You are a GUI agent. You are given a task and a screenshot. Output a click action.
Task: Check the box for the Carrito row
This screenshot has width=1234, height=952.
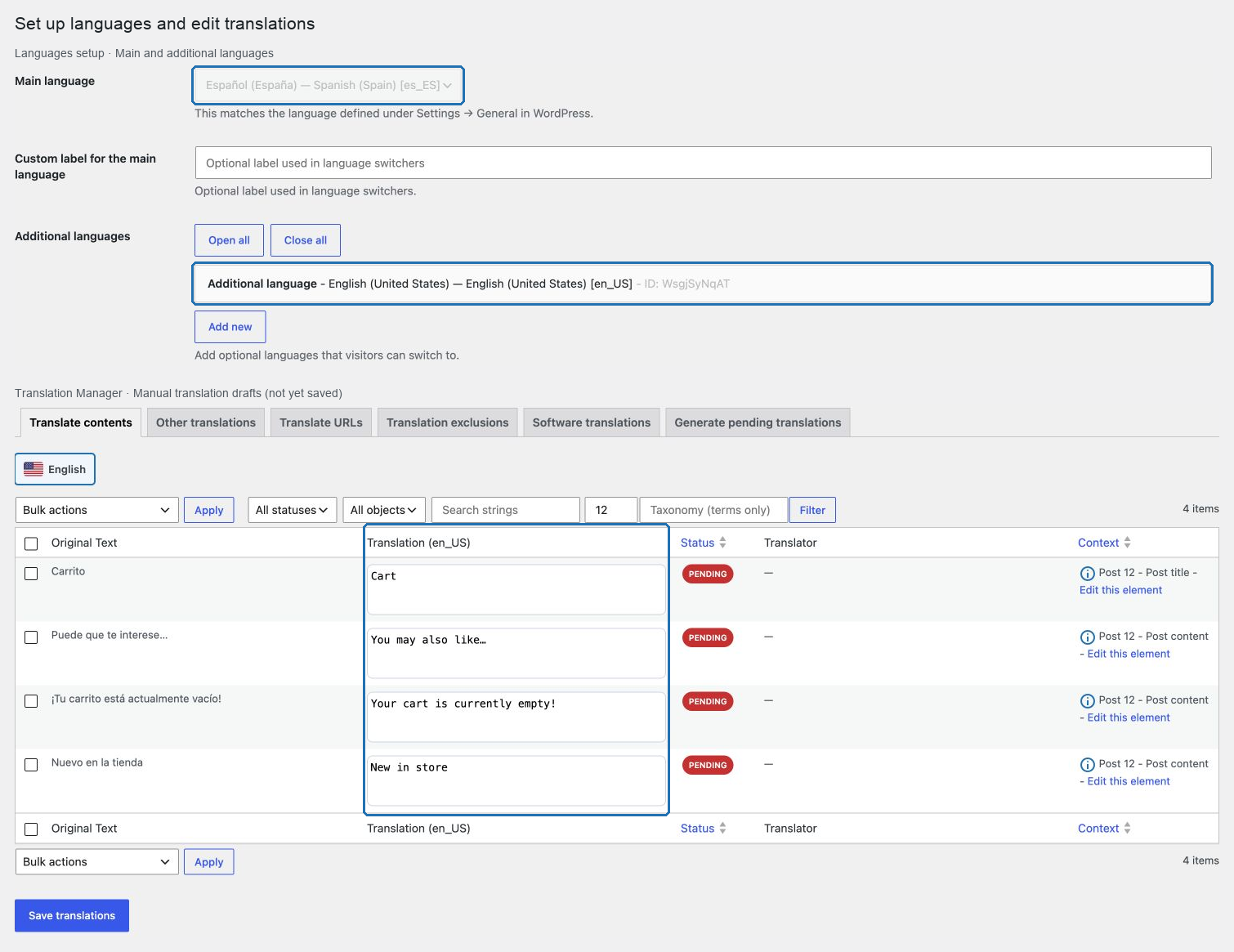click(31, 574)
